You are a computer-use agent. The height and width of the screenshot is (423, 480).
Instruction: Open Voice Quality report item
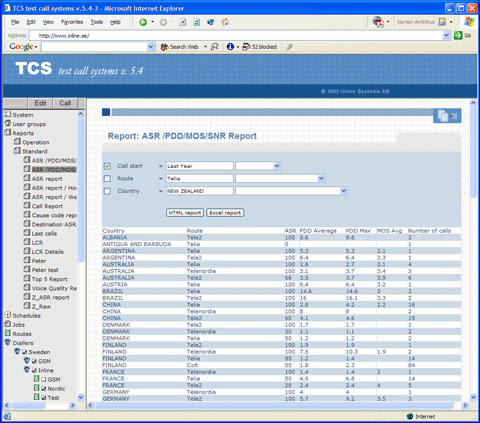coord(54,288)
